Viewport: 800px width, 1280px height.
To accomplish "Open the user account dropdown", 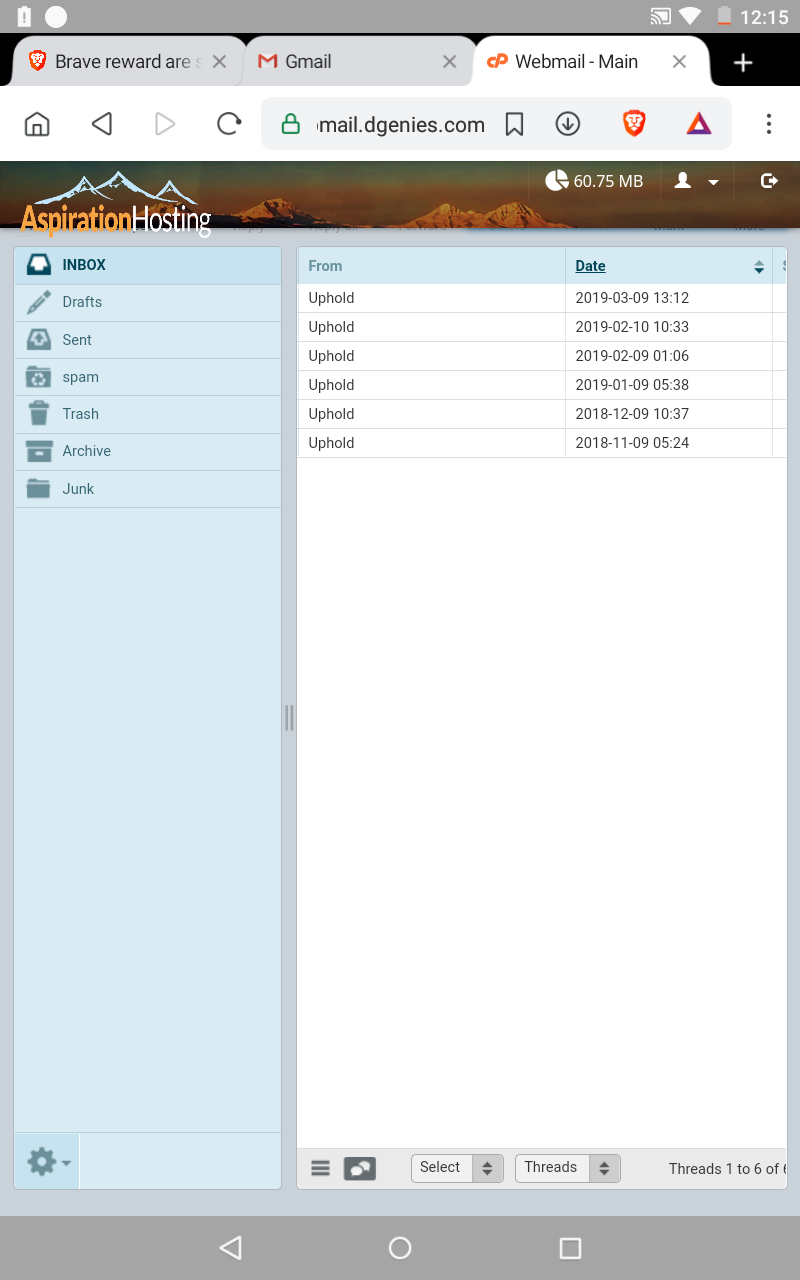I will coord(697,181).
